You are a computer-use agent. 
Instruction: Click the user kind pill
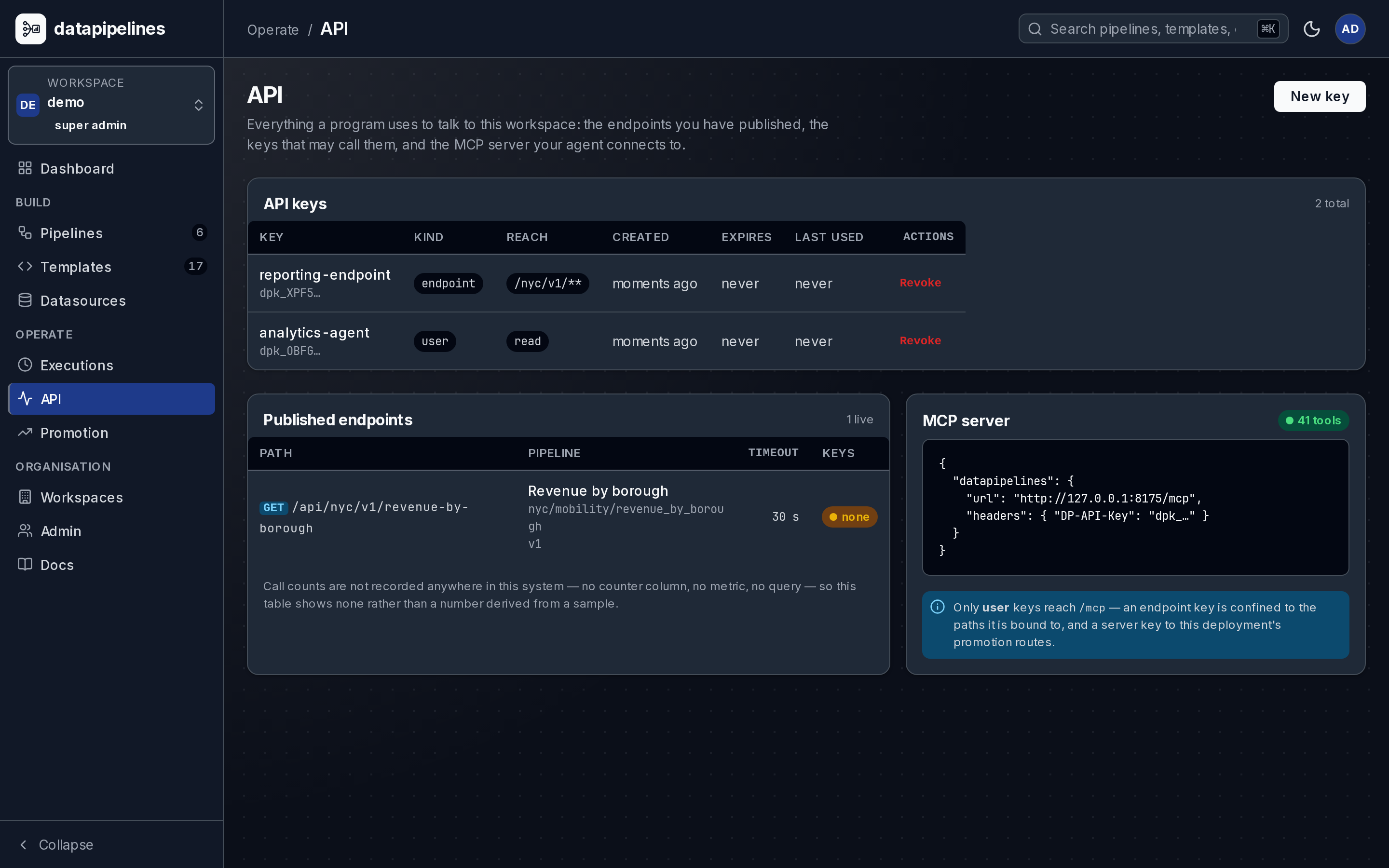click(x=435, y=341)
